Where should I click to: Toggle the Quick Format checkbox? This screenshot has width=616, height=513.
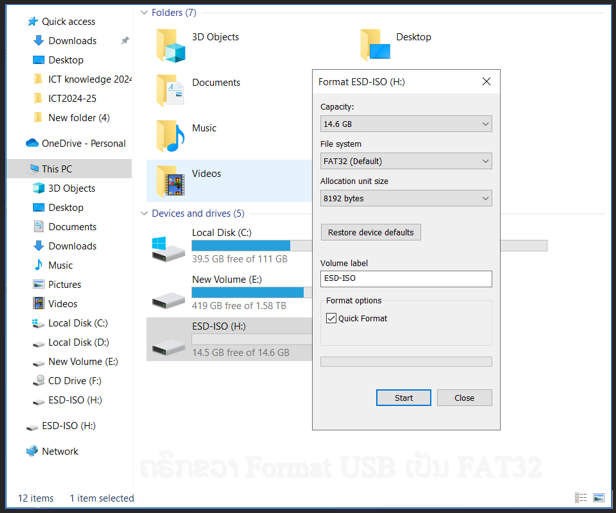(332, 318)
